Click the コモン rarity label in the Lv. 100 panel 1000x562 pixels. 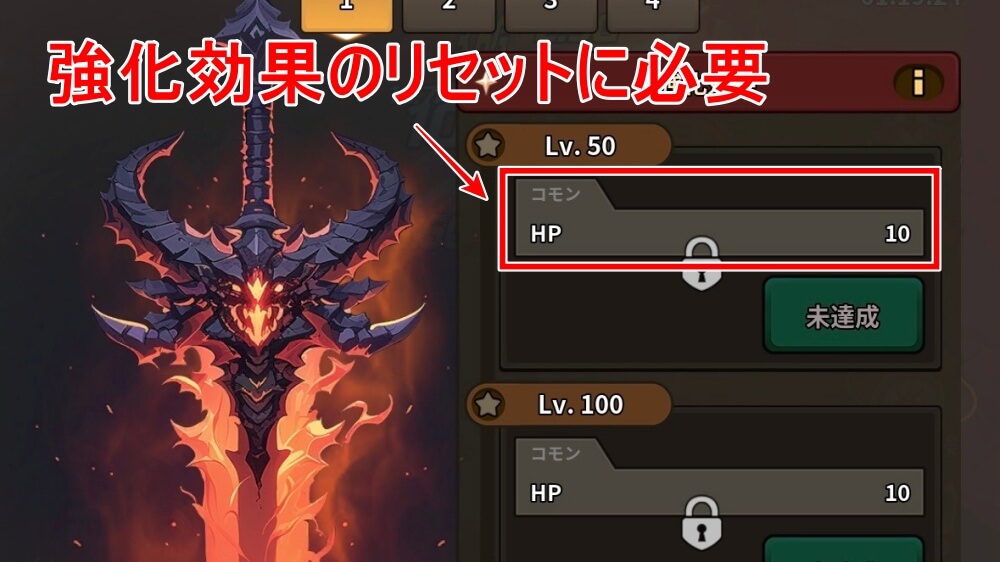pyautogui.click(x=555, y=453)
